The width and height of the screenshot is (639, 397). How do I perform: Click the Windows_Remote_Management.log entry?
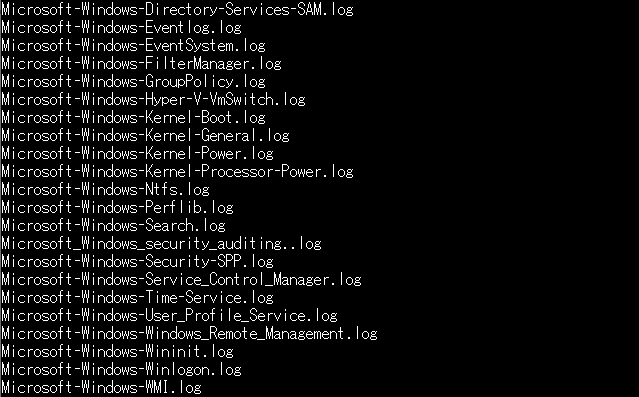pyautogui.click(x=189, y=333)
